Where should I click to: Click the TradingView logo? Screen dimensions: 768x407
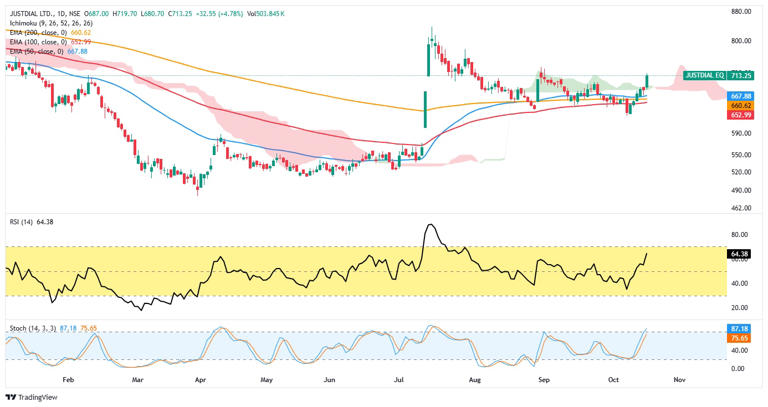(x=31, y=397)
